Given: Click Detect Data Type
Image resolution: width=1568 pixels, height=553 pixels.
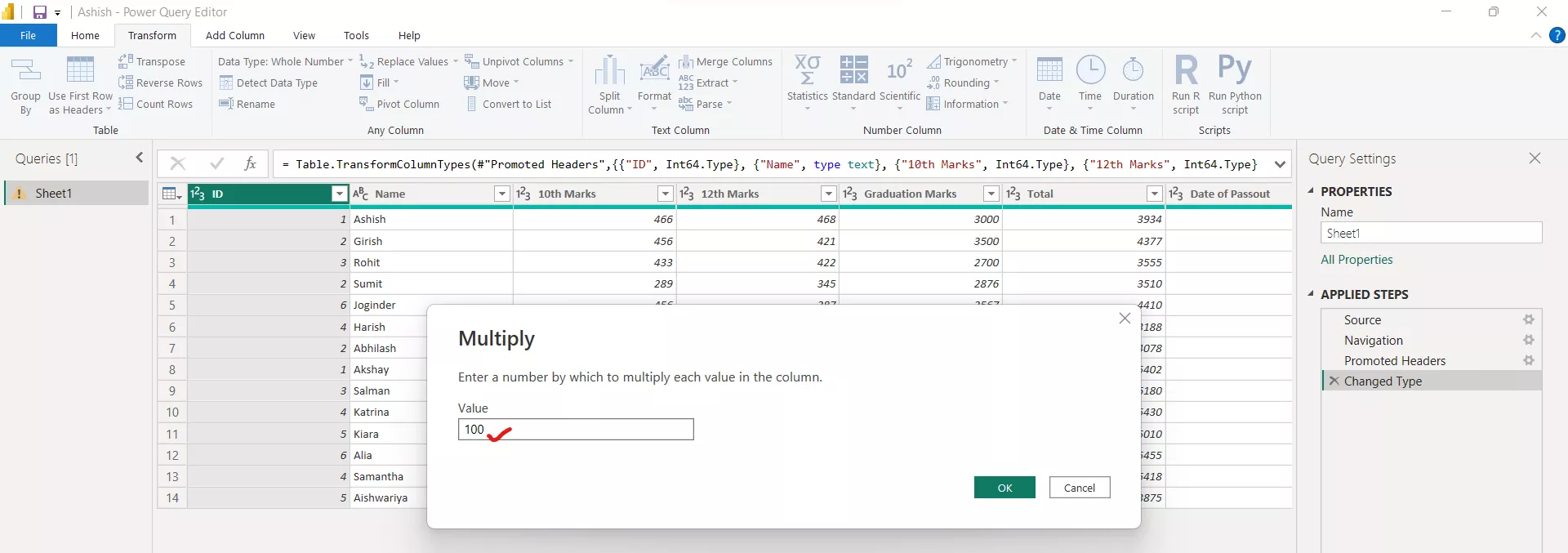Looking at the screenshot, I should tap(268, 83).
